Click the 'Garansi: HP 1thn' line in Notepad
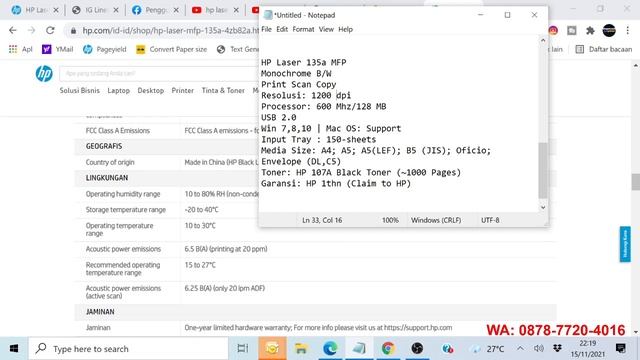640x360 pixels. coord(336,184)
